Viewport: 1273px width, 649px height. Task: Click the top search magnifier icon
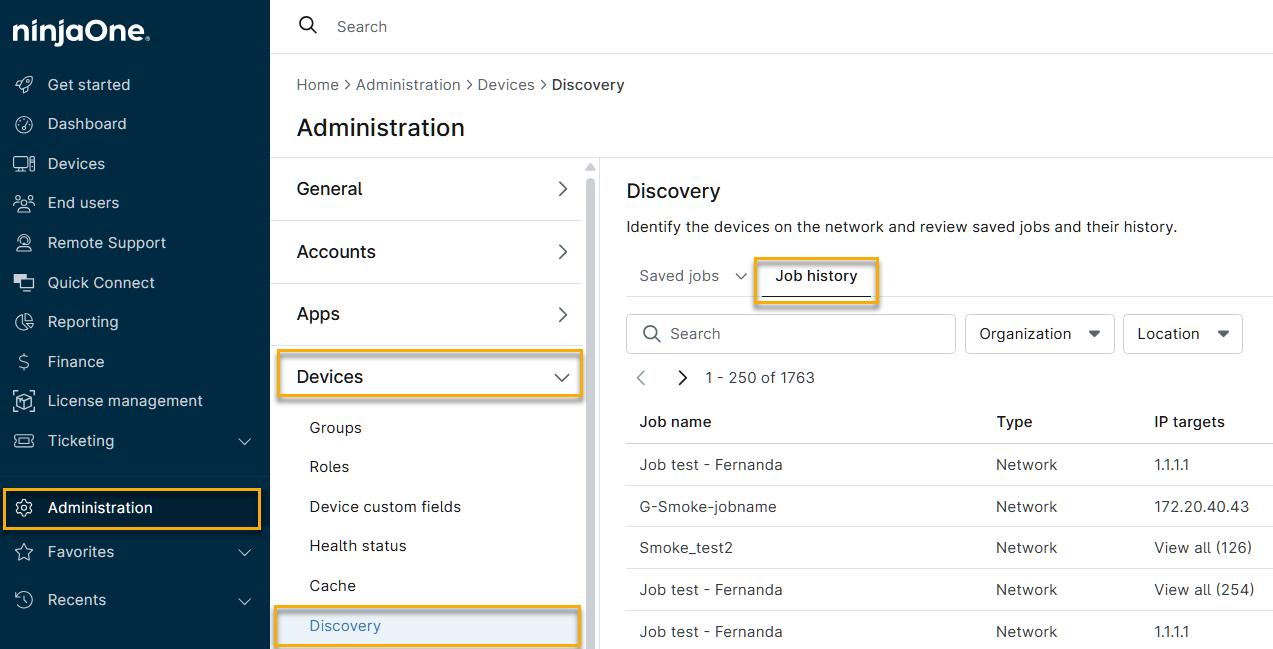[x=308, y=26]
